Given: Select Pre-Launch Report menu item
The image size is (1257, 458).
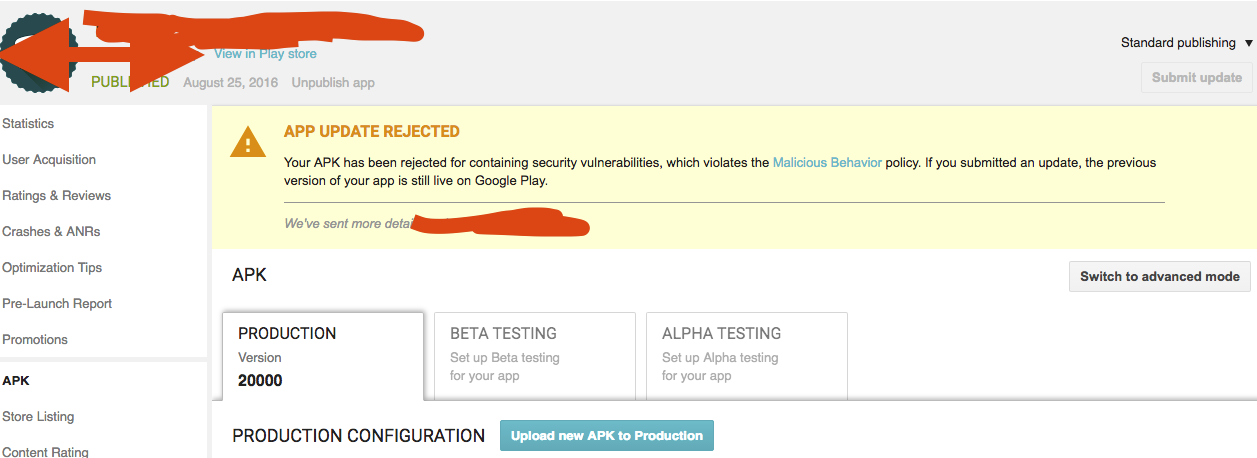Looking at the screenshot, I should [x=57, y=304].
